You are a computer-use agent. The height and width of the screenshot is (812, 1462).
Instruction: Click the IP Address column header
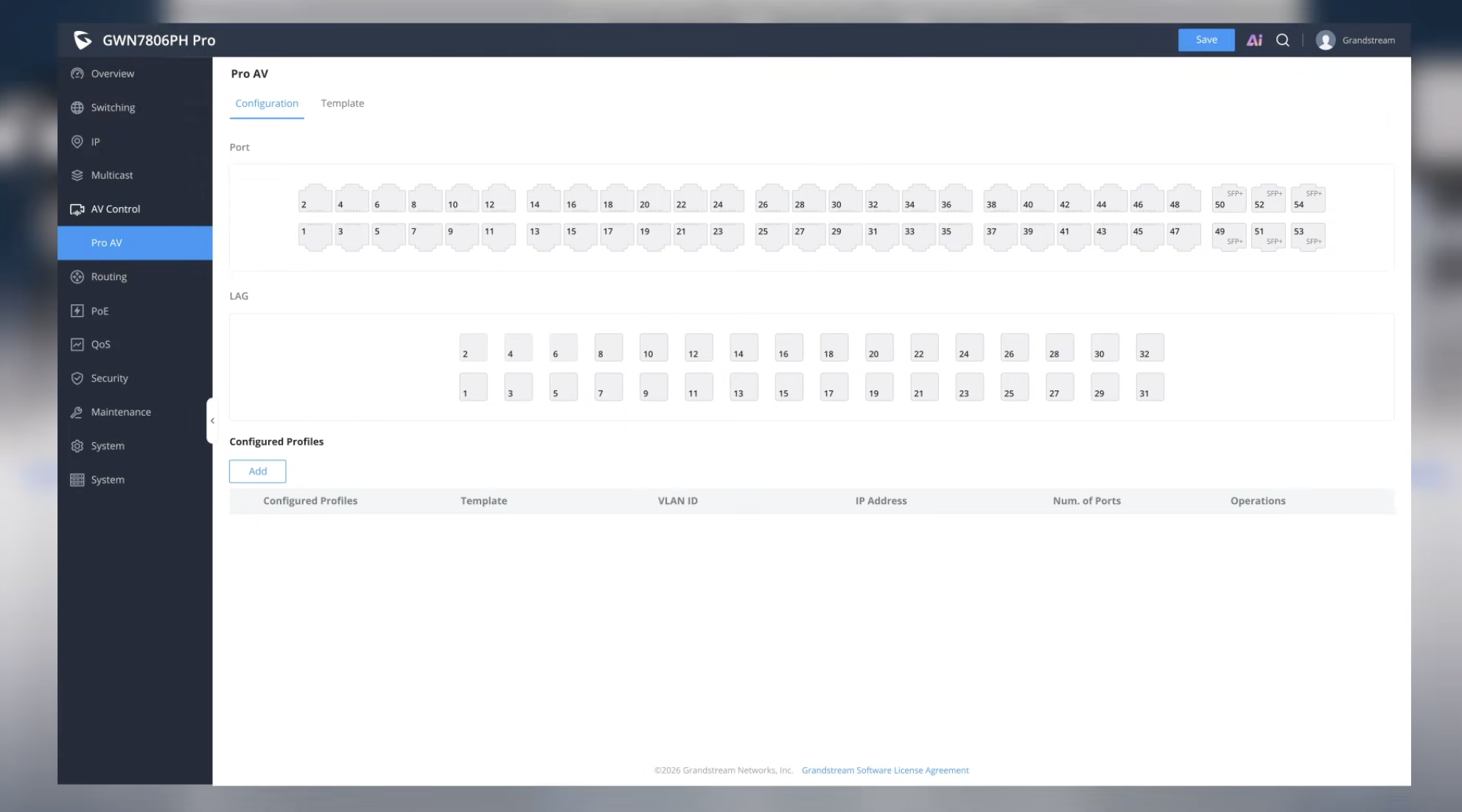pos(881,501)
